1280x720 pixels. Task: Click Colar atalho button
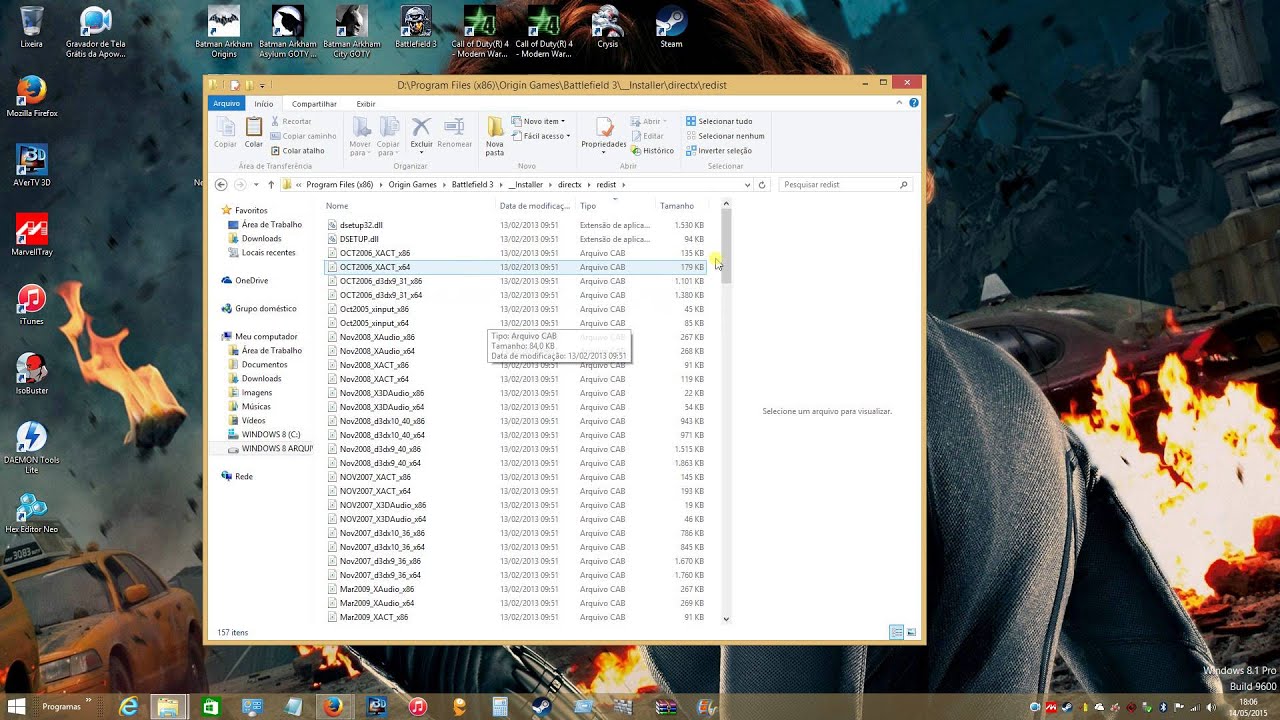[x=298, y=151]
